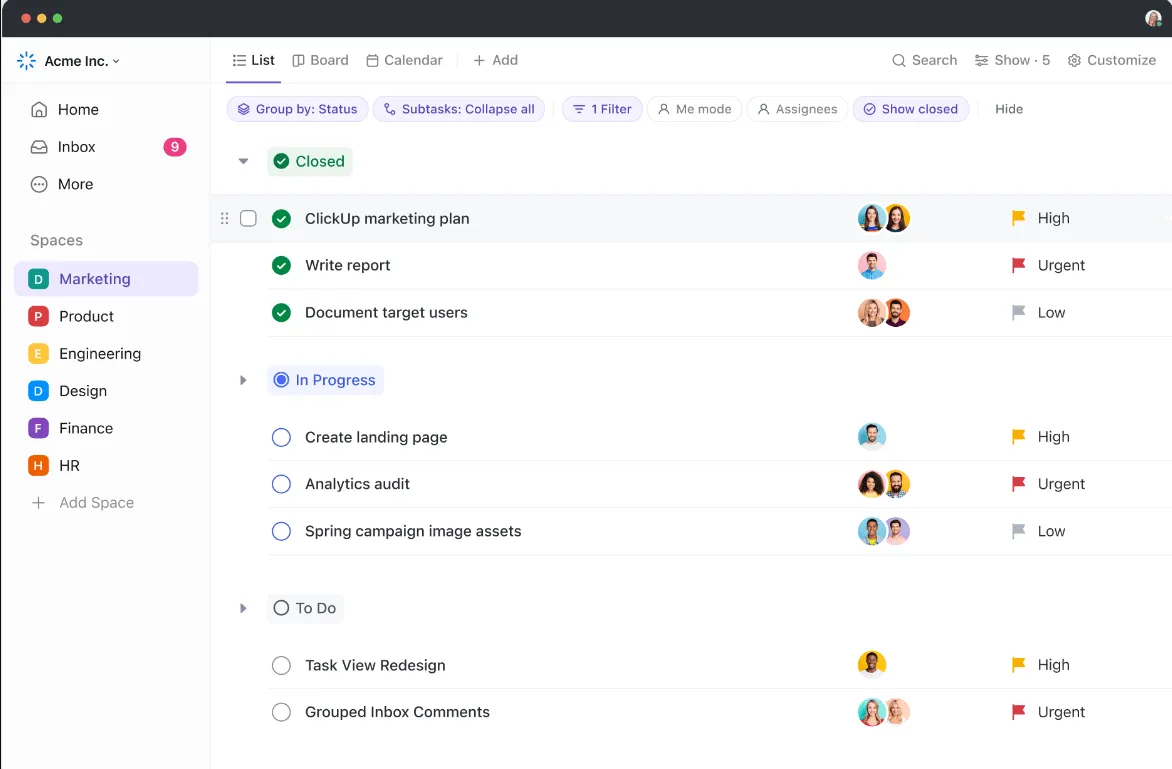Select the HR space icon
The image size is (1172, 769).
[x=38, y=466]
